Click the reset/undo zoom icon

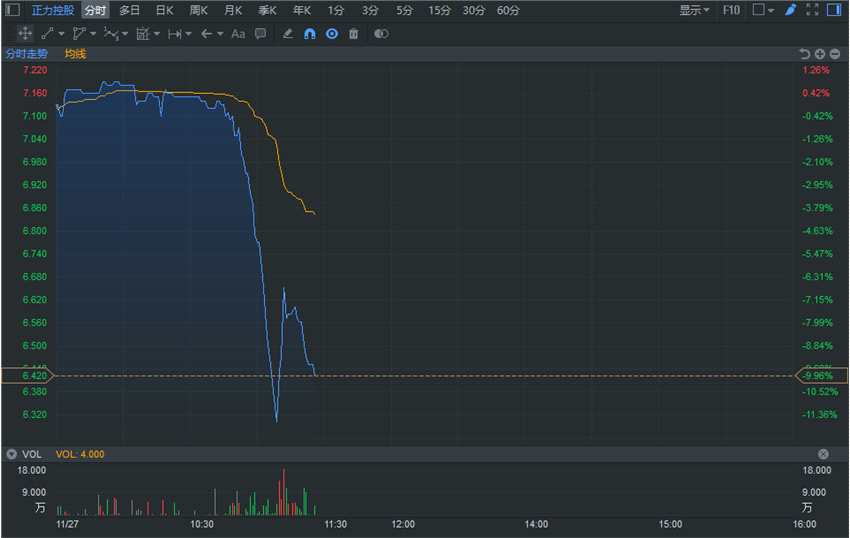coord(804,54)
